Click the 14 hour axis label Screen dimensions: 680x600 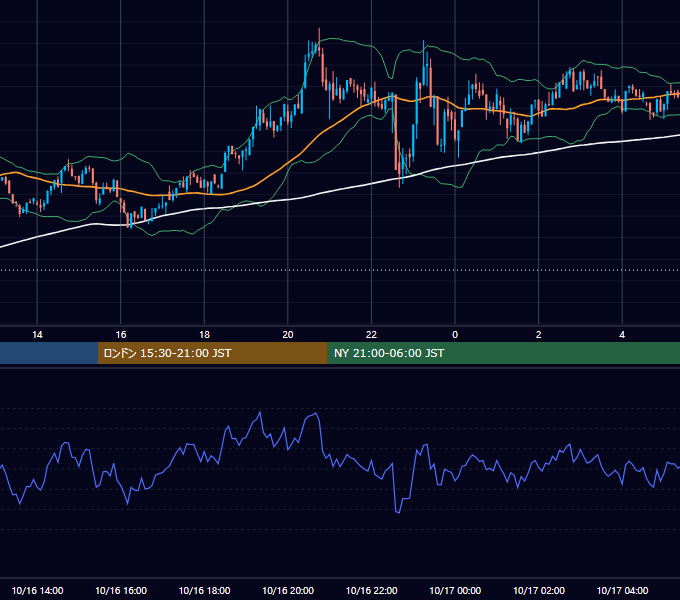coord(37,335)
